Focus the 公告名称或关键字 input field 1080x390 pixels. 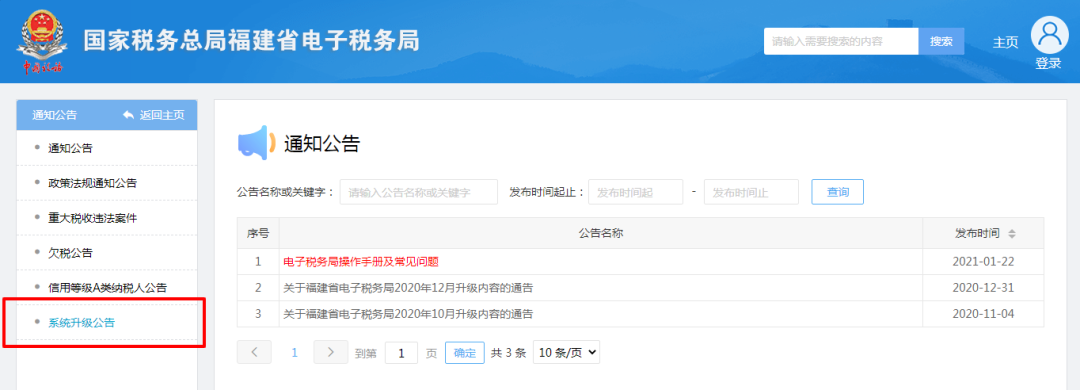pyautogui.click(x=419, y=192)
